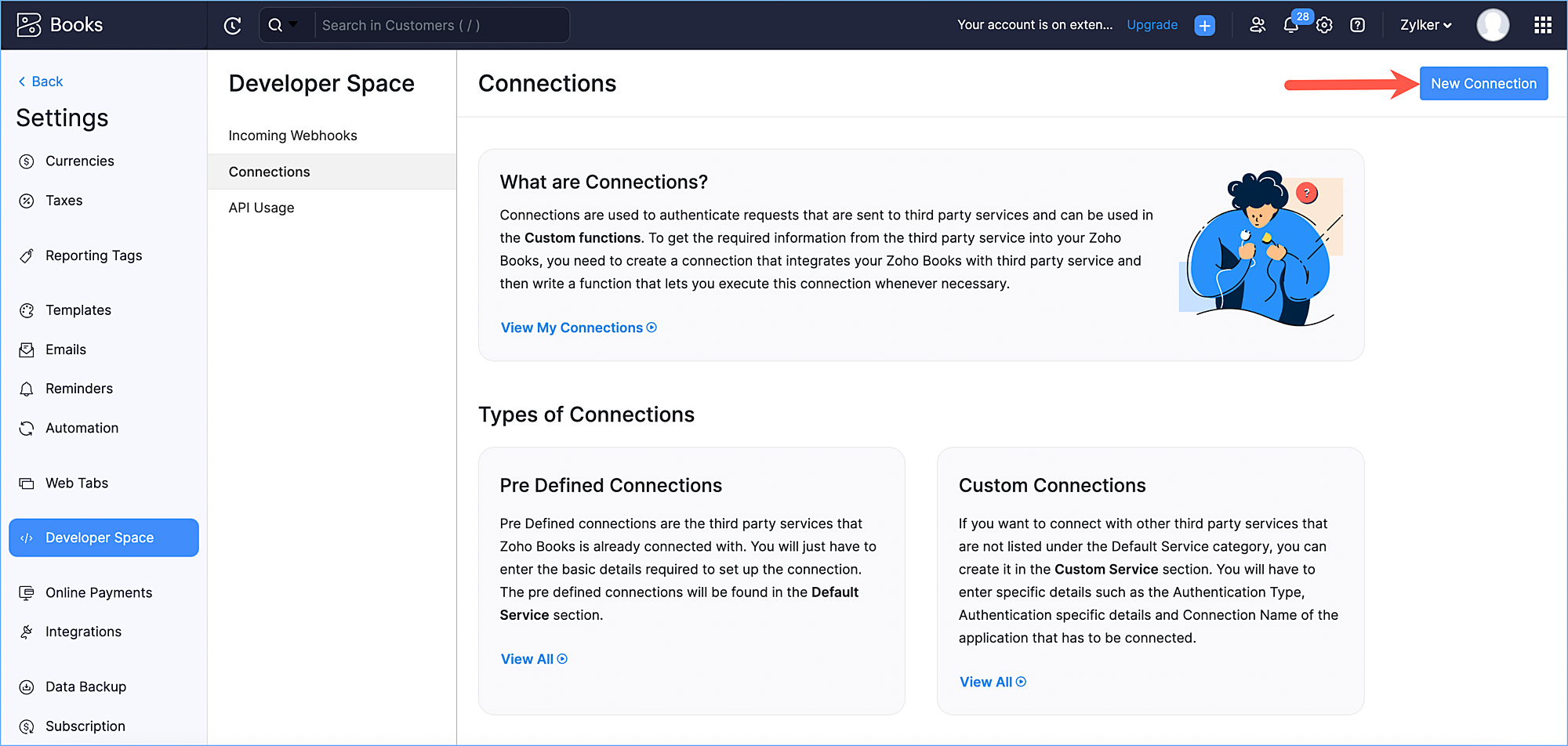Image resolution: width=1568 pixels, height=746 pixels.
Task: Click the help question mark icon
Action: (1357, 26)
